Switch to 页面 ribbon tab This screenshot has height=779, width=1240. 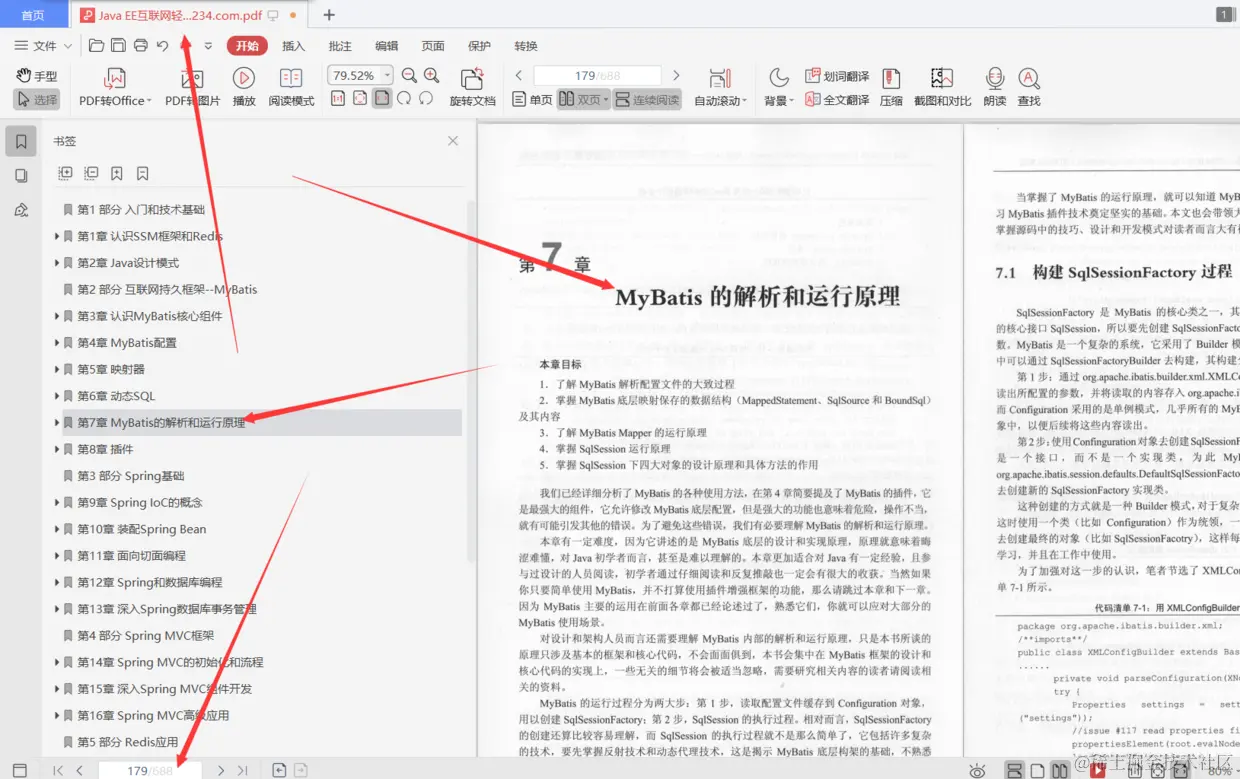click(x=433, y=46)
